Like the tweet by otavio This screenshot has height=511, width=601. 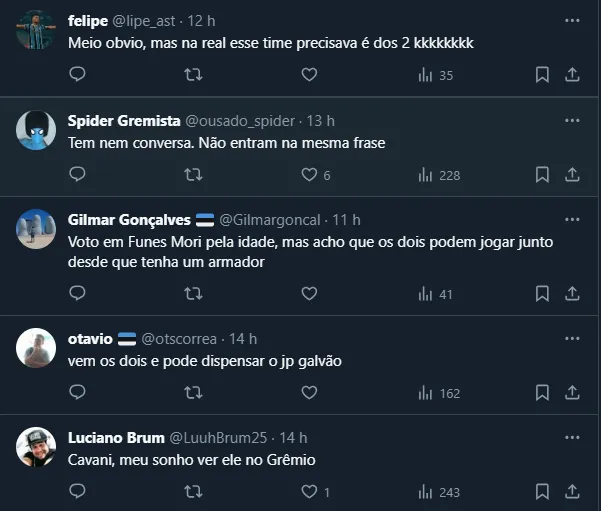point(309,393)
